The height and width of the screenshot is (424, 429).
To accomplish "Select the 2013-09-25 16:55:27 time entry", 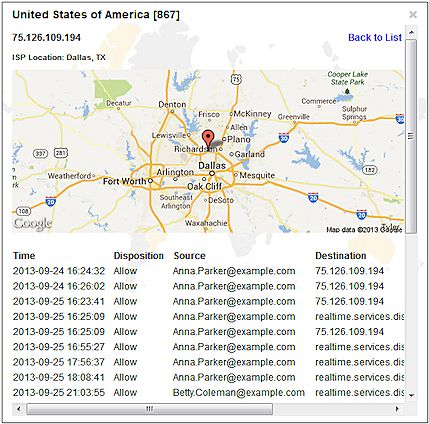I will coord(59,347).
